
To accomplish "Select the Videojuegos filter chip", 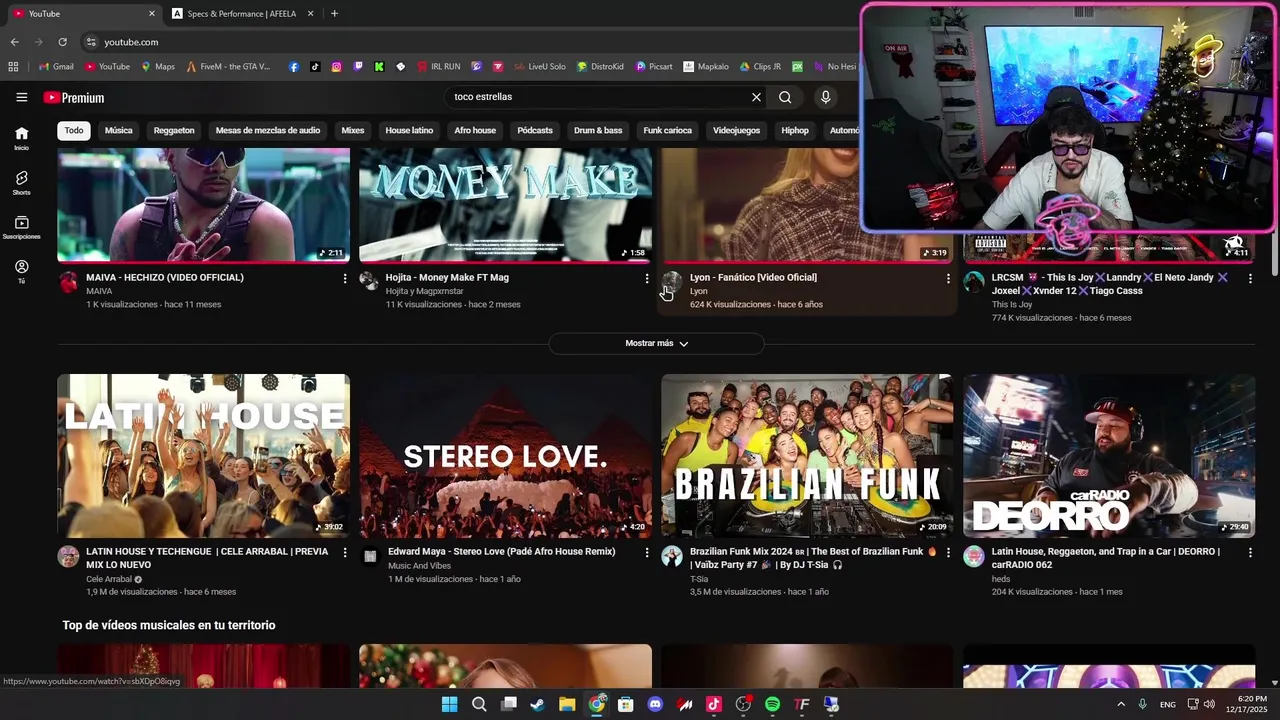I will pyautogui.click(x=736, y=130).
